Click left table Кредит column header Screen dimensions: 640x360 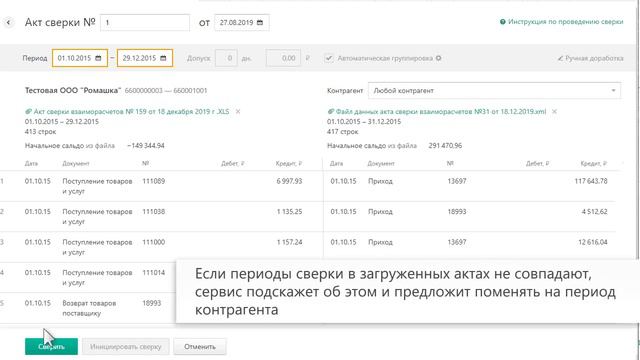point(289,163)
